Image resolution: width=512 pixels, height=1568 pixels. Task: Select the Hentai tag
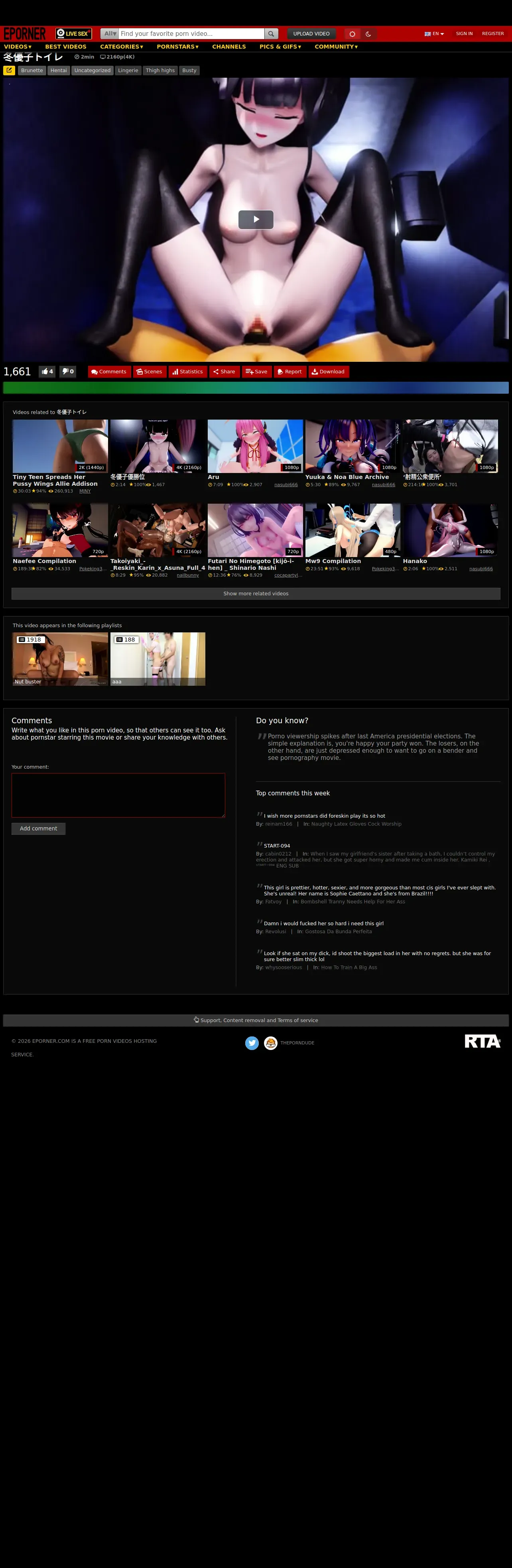click(x=59, y=71)
